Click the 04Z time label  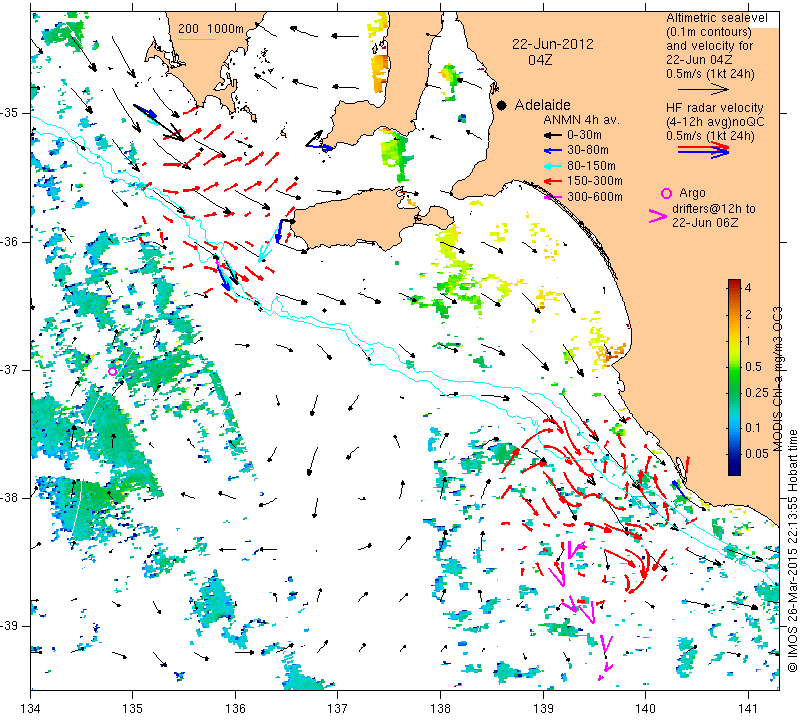540,60
